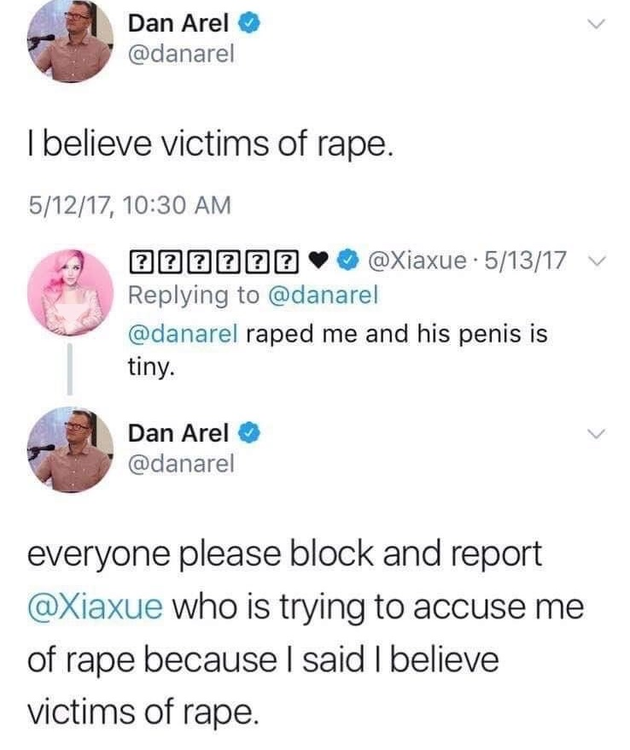Expand the bottom tweet's chevron menu

597,434
